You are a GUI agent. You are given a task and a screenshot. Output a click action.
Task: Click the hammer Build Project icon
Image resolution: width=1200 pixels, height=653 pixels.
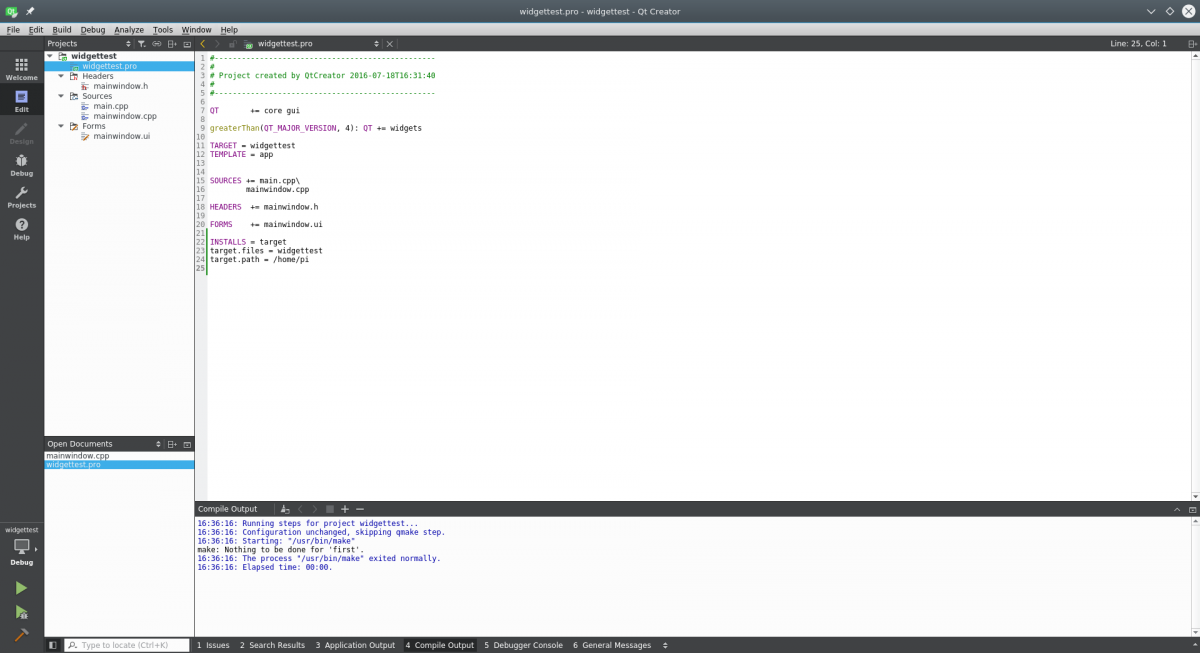click(x=21, y=635)
